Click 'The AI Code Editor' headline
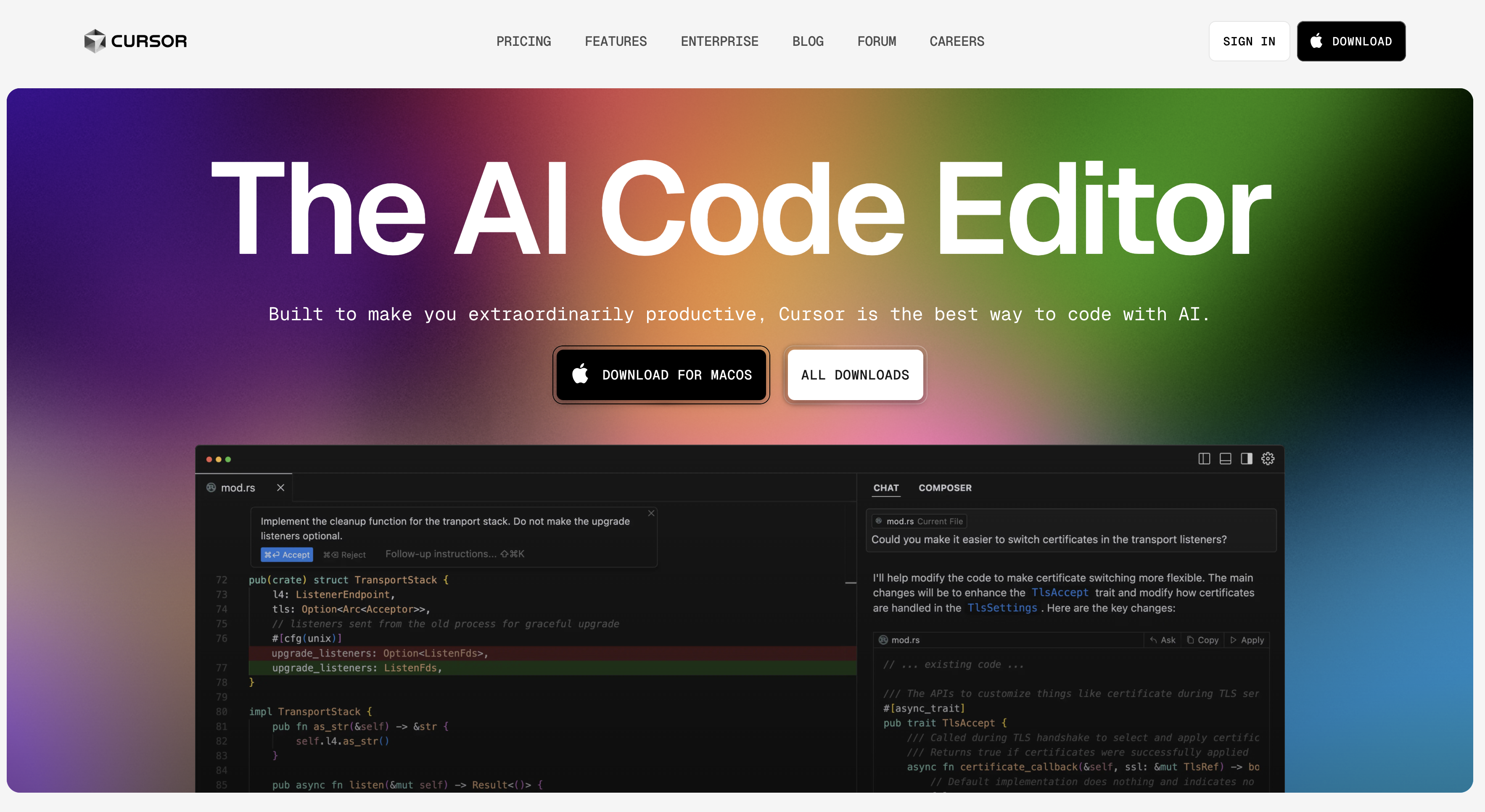Viewport: 1485px width, 812px height. coord(741,208)
